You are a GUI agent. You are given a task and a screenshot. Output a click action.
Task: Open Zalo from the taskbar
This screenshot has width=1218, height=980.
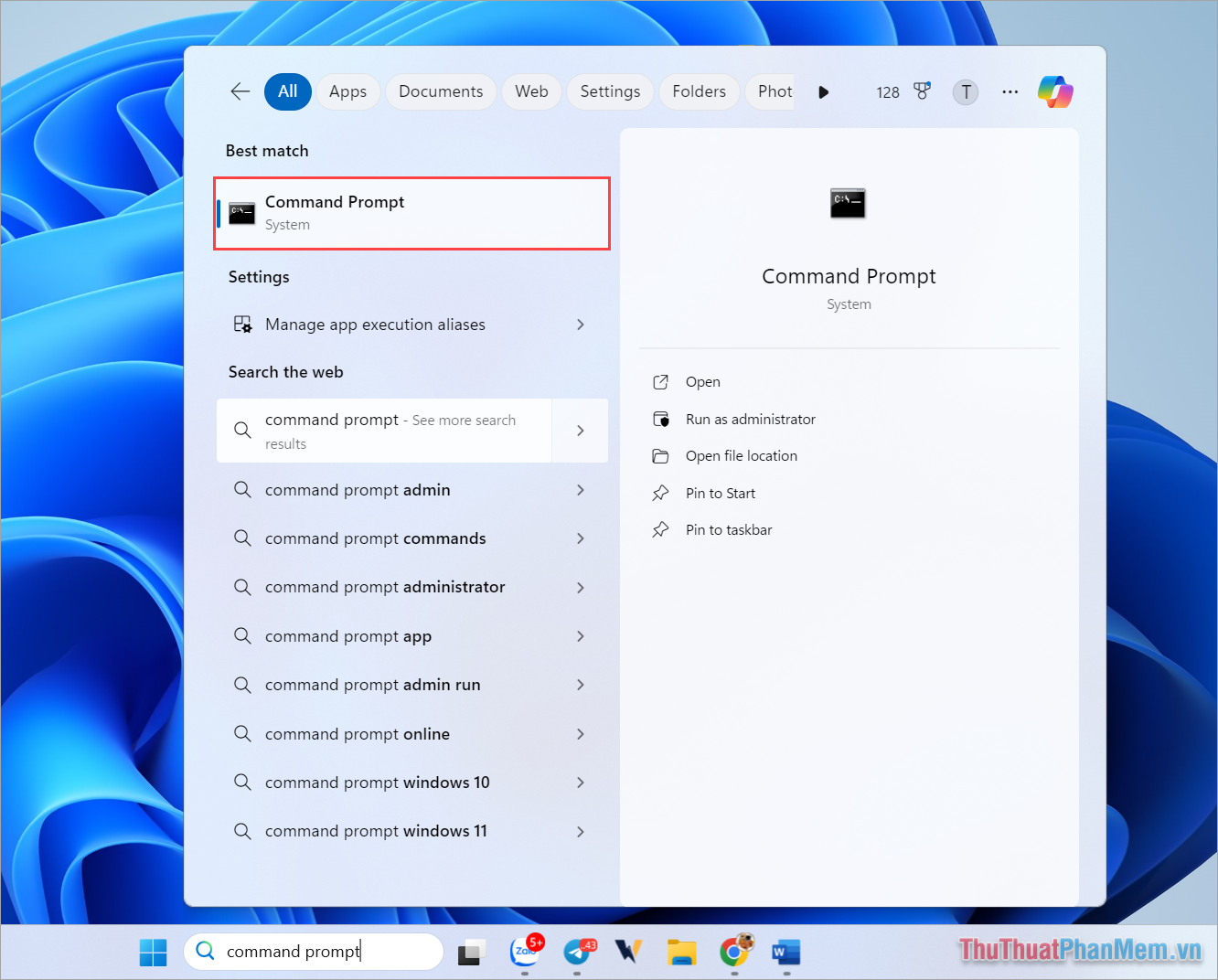pos(526,952)
